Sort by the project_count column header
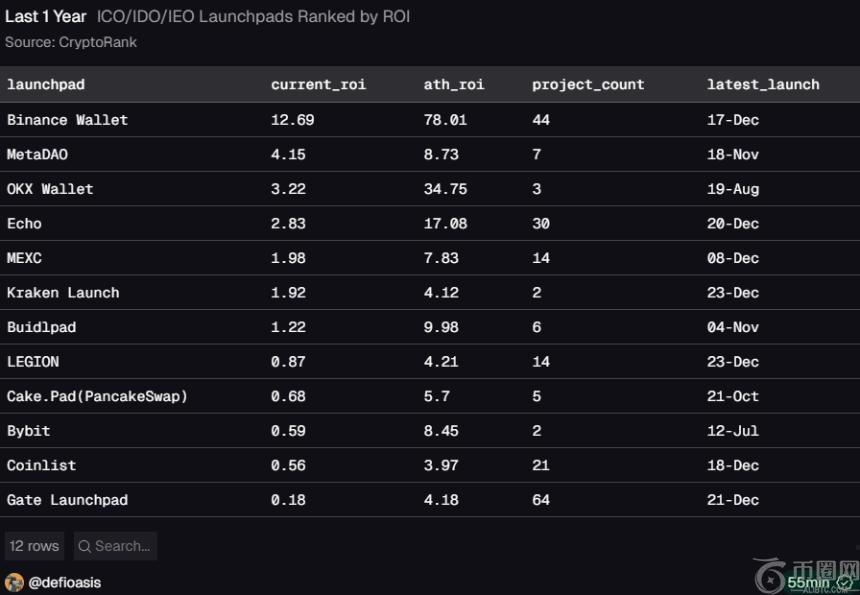Image resolution: width=860 pixels, height=595 pixels. coord(588,84)
